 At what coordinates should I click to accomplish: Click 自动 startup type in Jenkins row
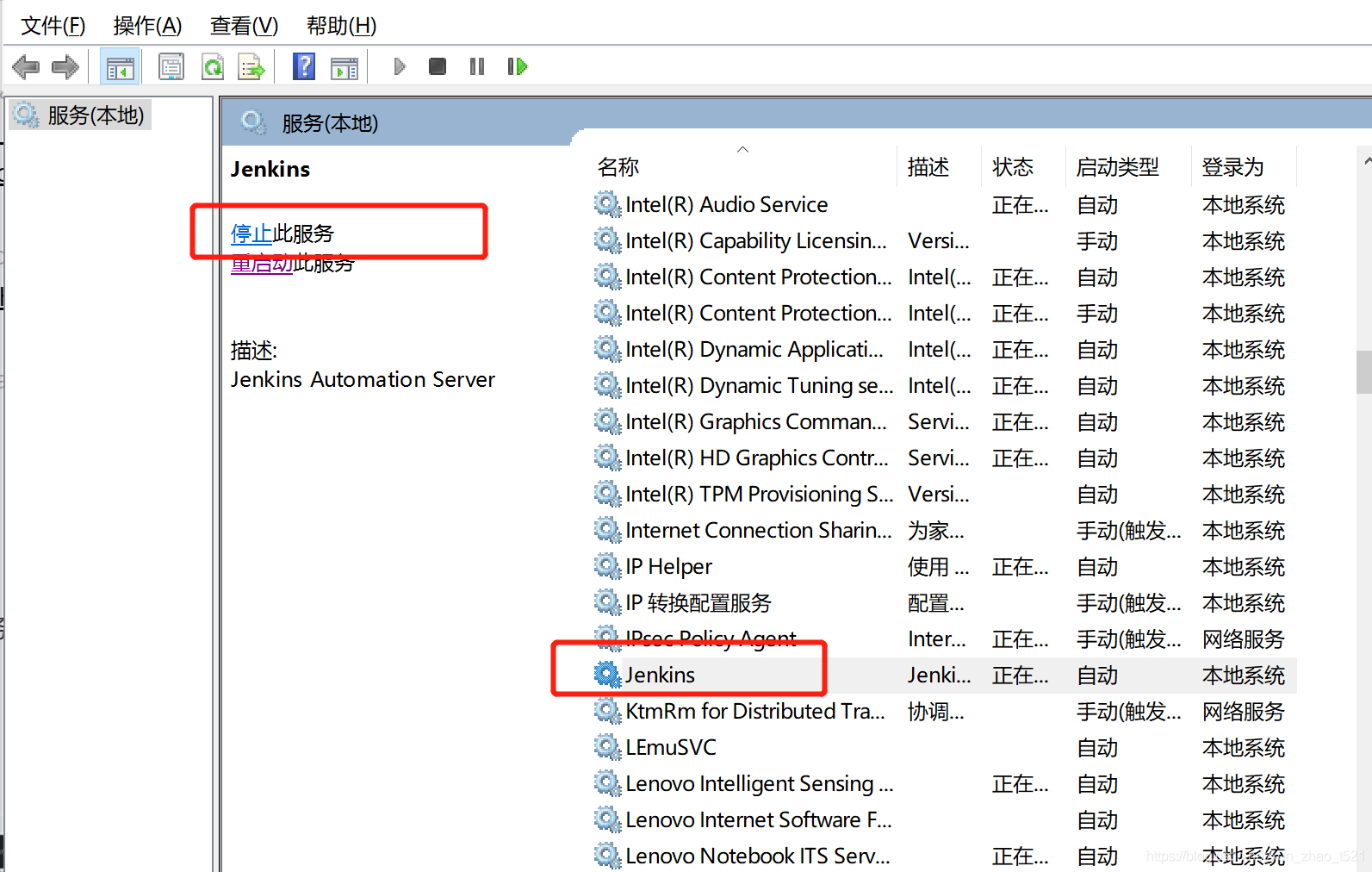tap(1097, 675)
